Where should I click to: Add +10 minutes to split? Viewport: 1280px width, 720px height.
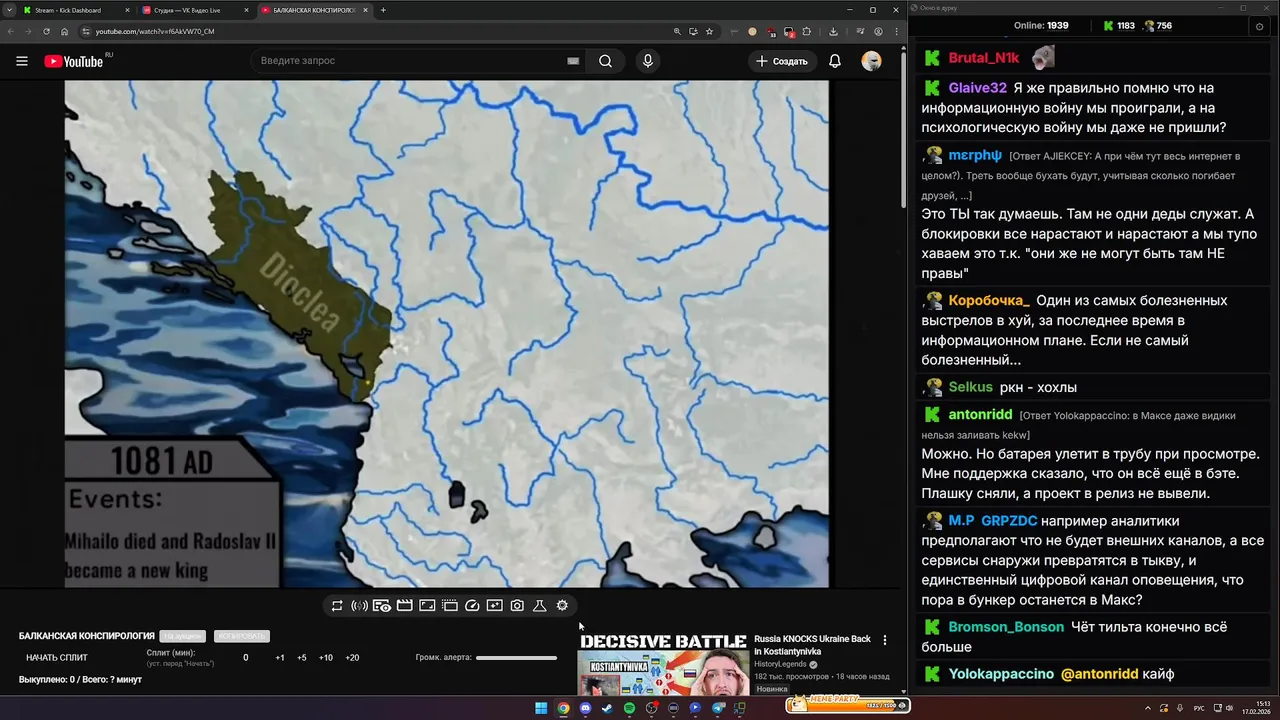326,658
